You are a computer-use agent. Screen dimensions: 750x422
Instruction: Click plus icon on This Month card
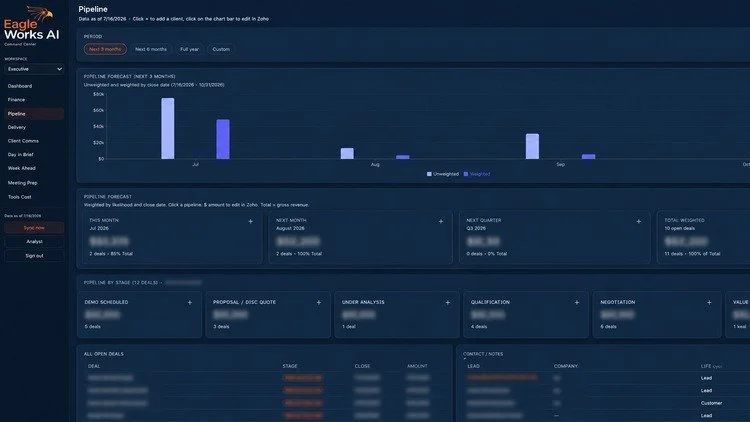(x=251, y=222)
